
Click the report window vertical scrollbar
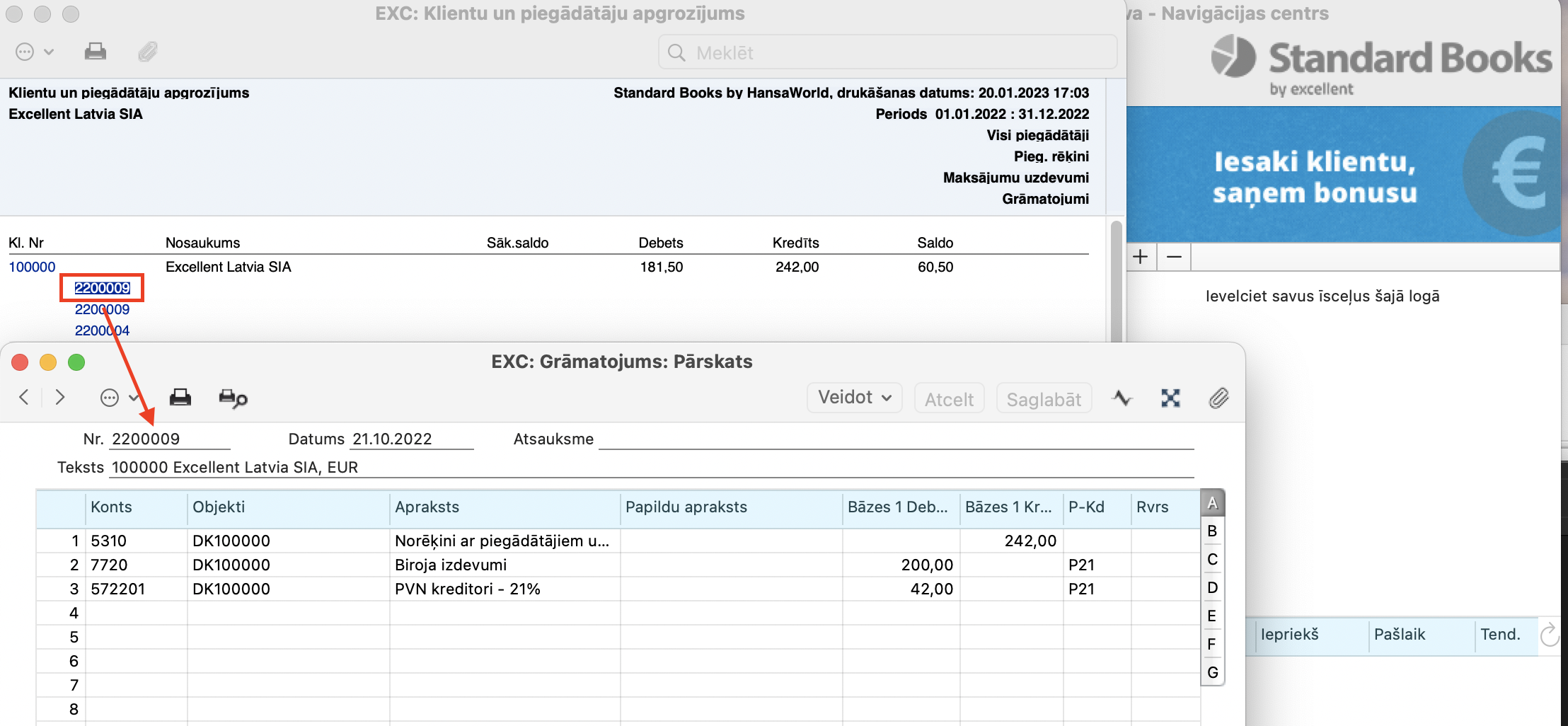(x=1116, y=283)
